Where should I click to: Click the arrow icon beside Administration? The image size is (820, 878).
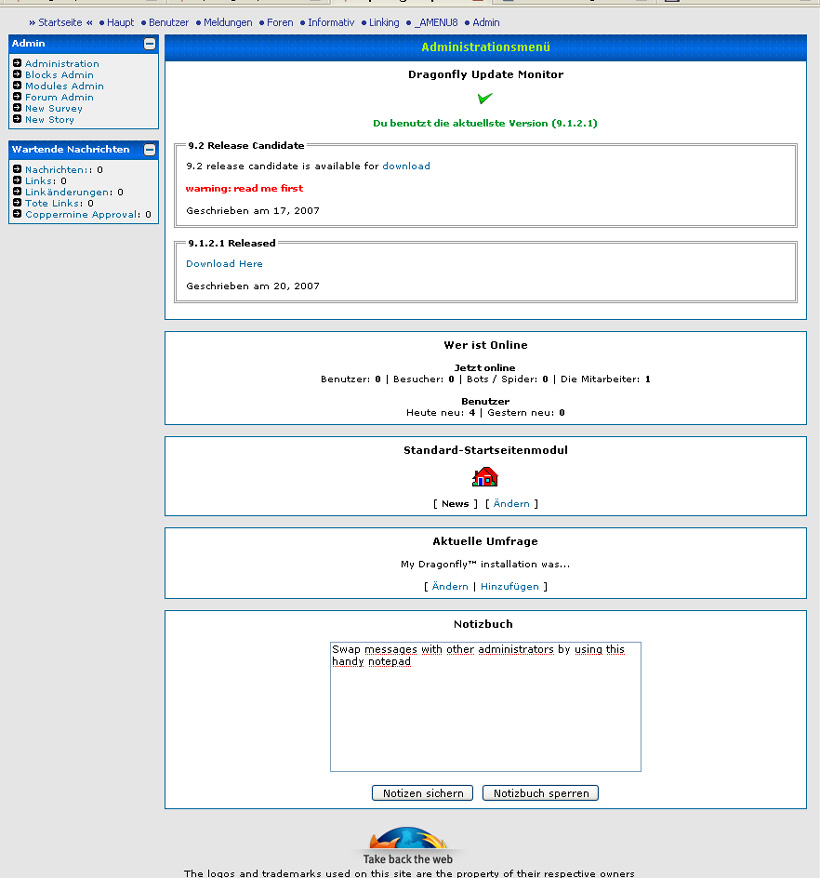(17, 63)
